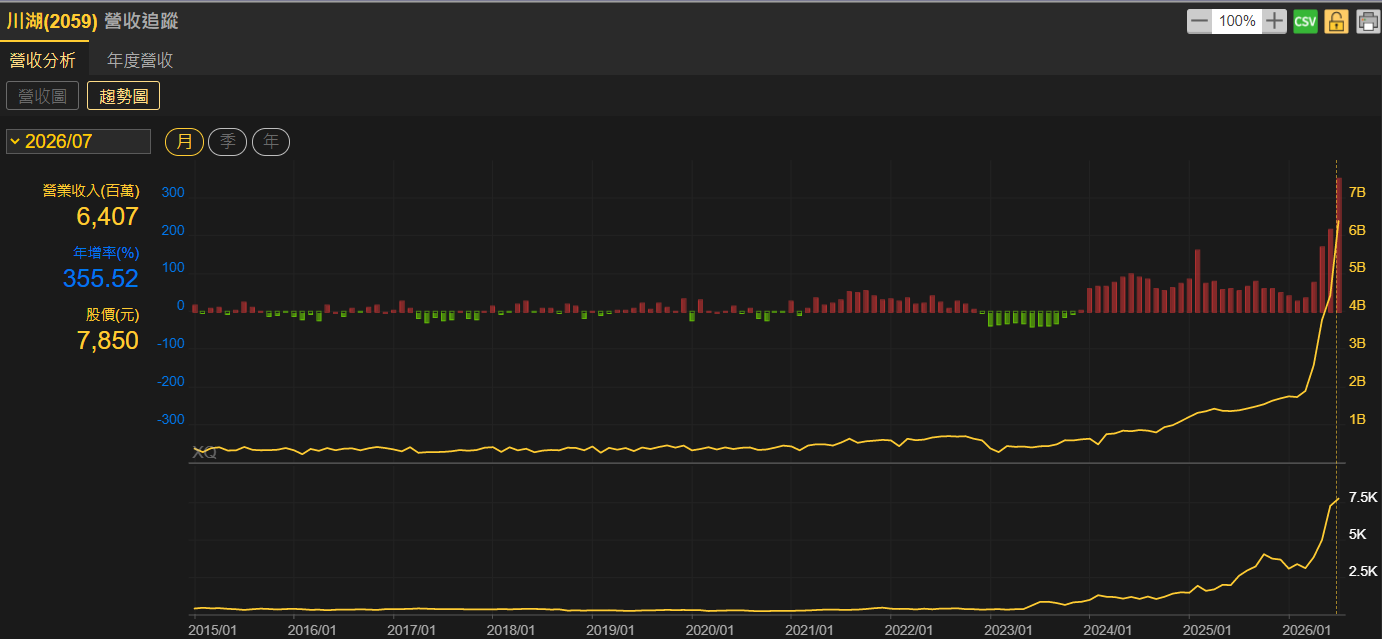Click the 股價(元) label
The height and width of the screenshot is (639, 1382).
tap(113, 315)
